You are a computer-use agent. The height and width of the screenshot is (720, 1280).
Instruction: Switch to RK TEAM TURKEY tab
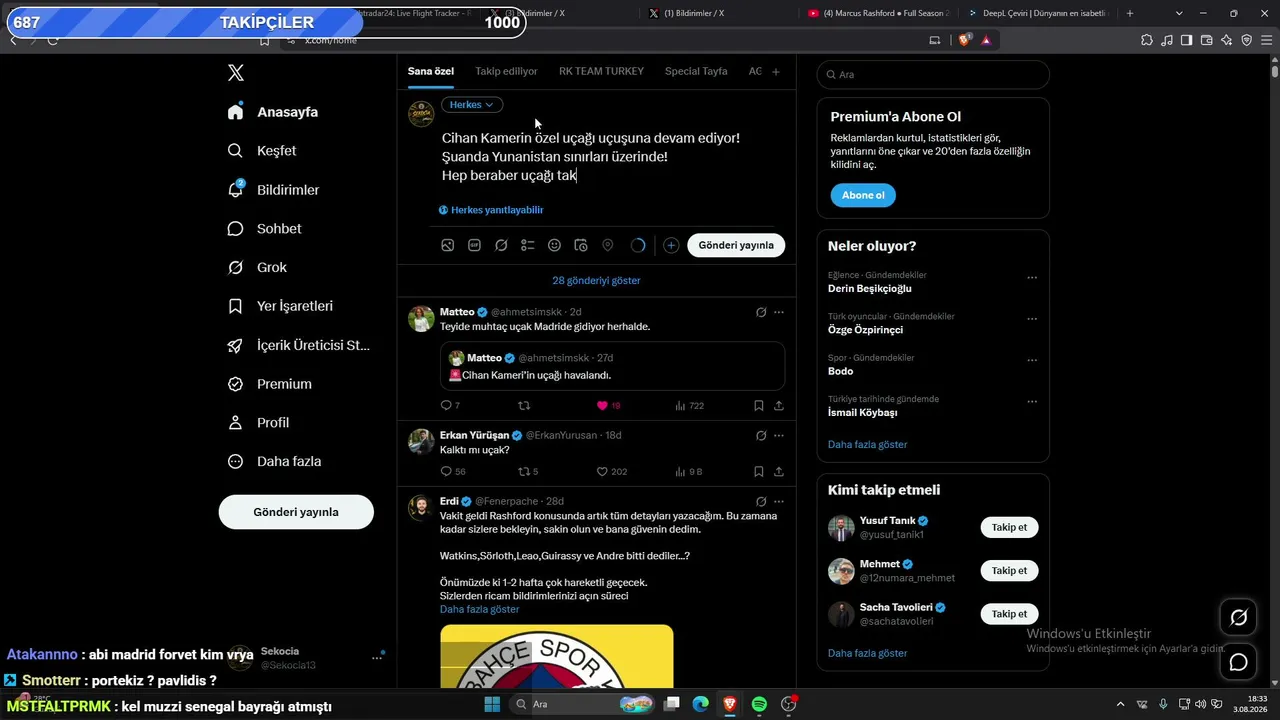pos(601,72)
